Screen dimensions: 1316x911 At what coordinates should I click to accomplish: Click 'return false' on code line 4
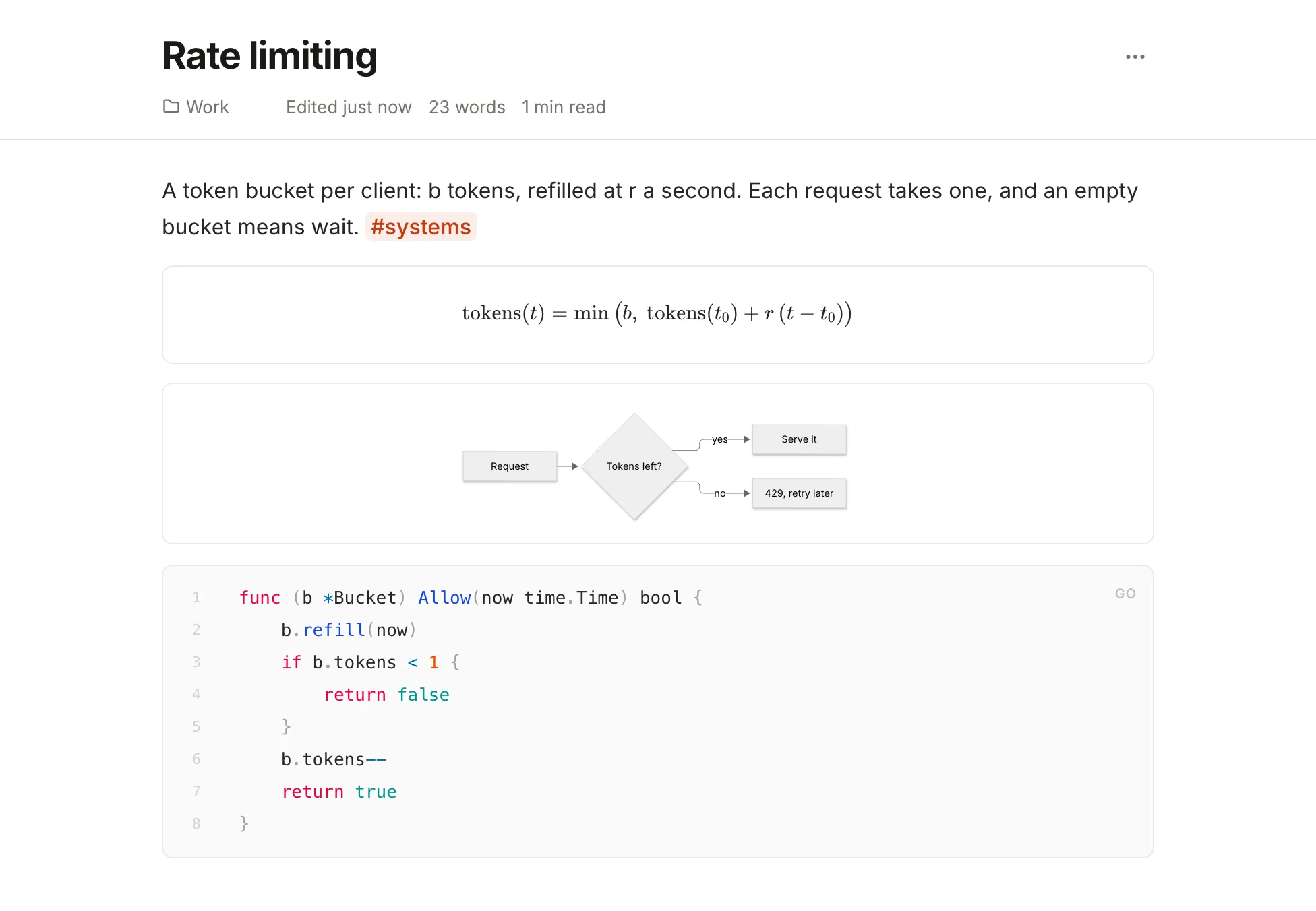(386, 695)
